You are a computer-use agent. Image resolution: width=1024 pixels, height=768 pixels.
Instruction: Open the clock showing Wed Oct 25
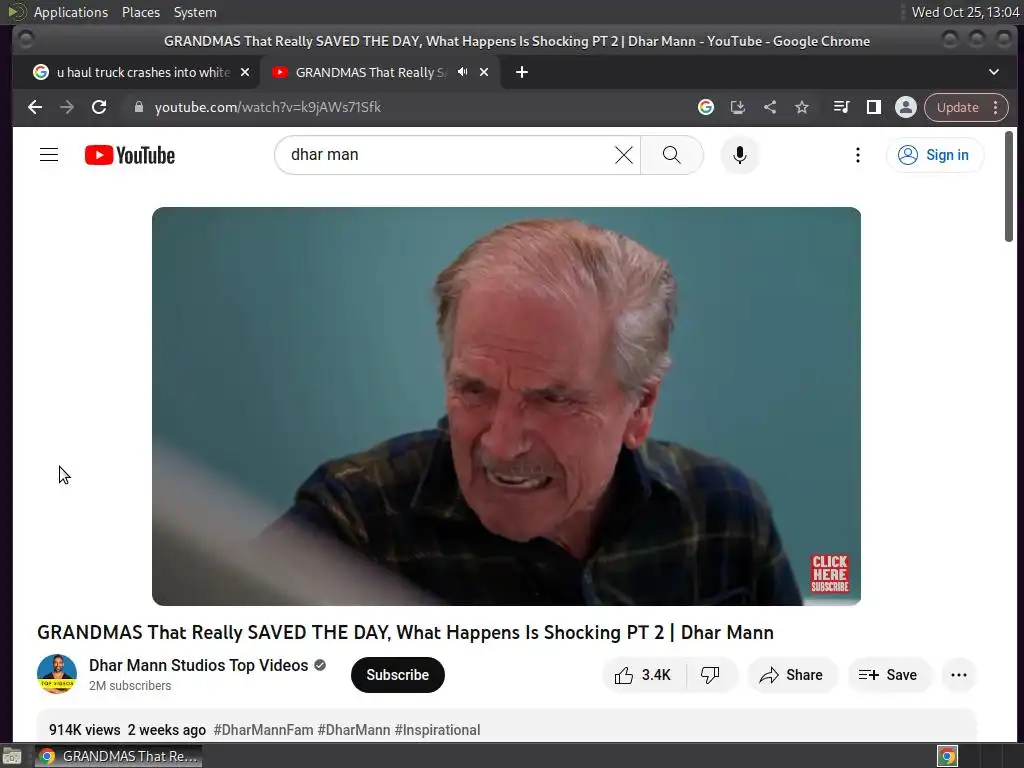pyautogui.click(x=965, y=12)
